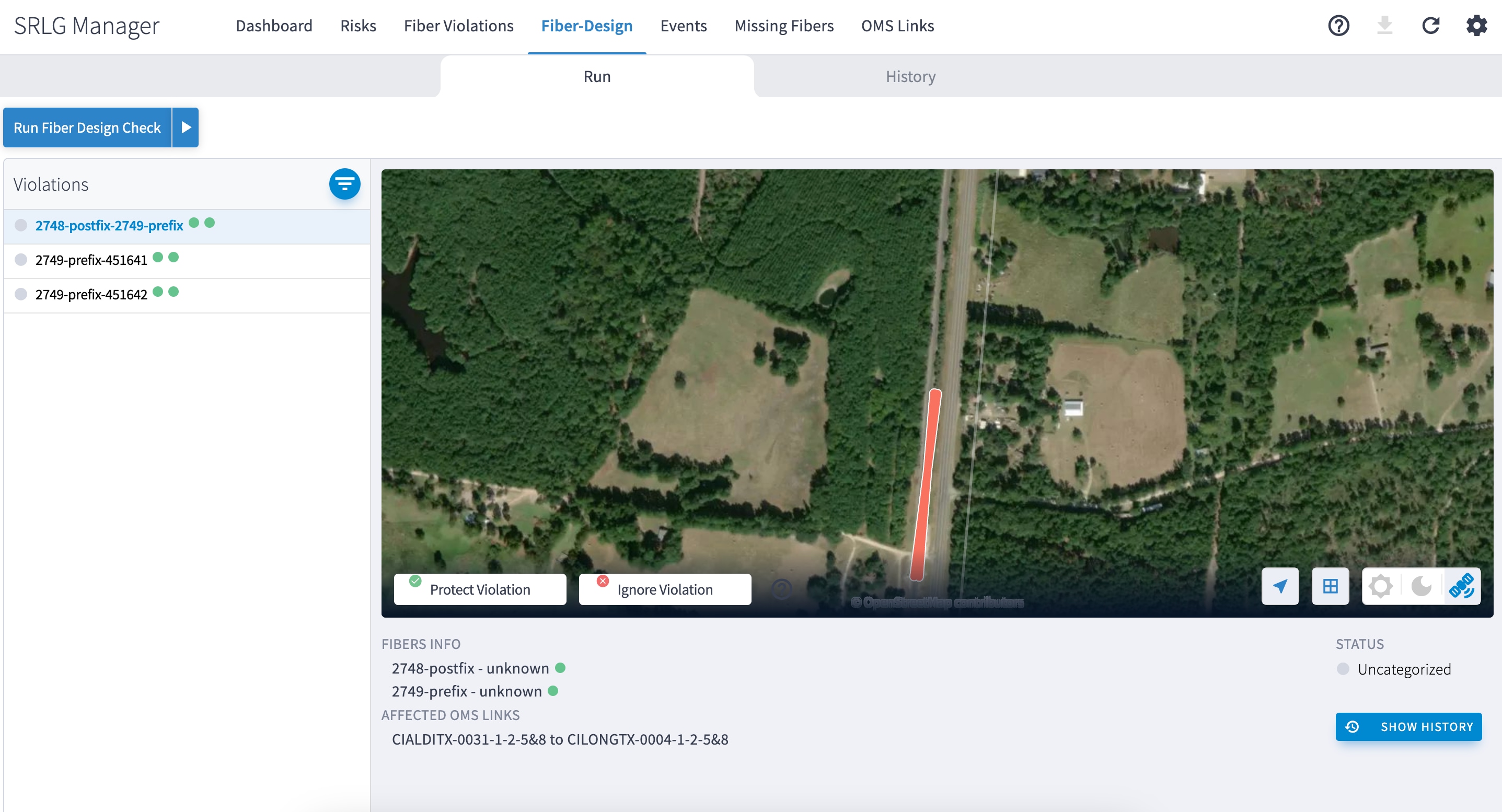
Task: Open the violations filter icon
Action: point(344,184)
